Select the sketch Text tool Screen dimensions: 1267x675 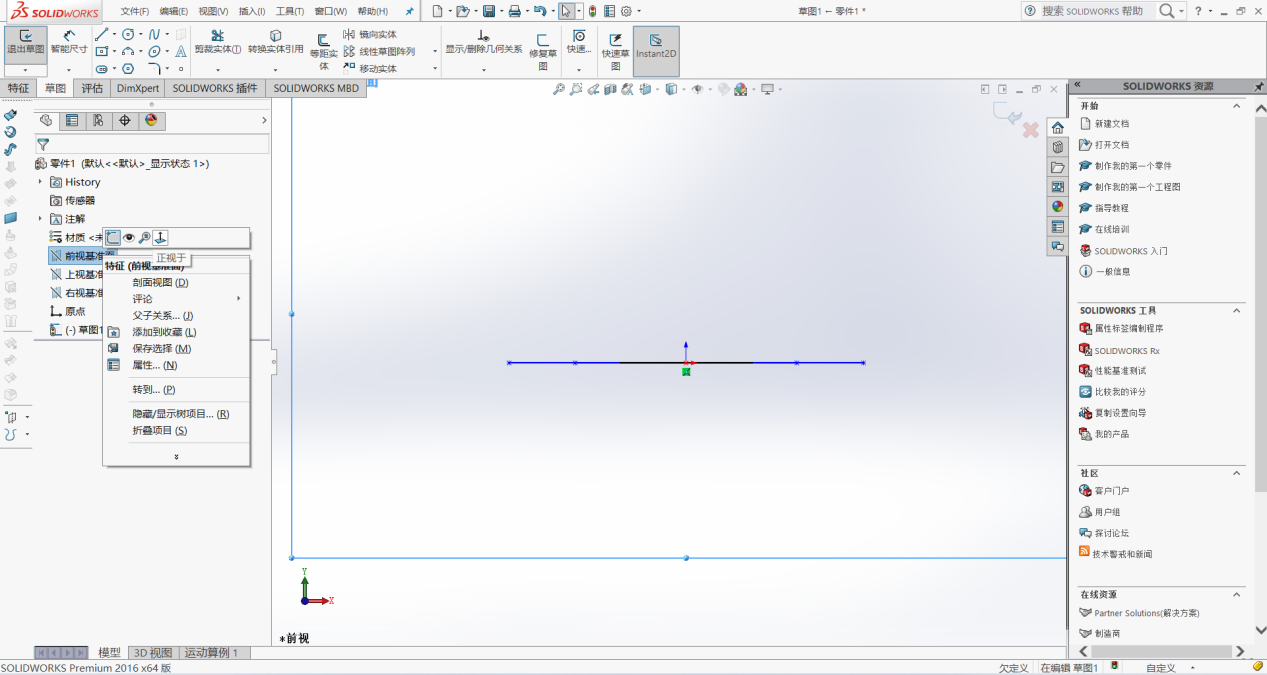[181, 51]
